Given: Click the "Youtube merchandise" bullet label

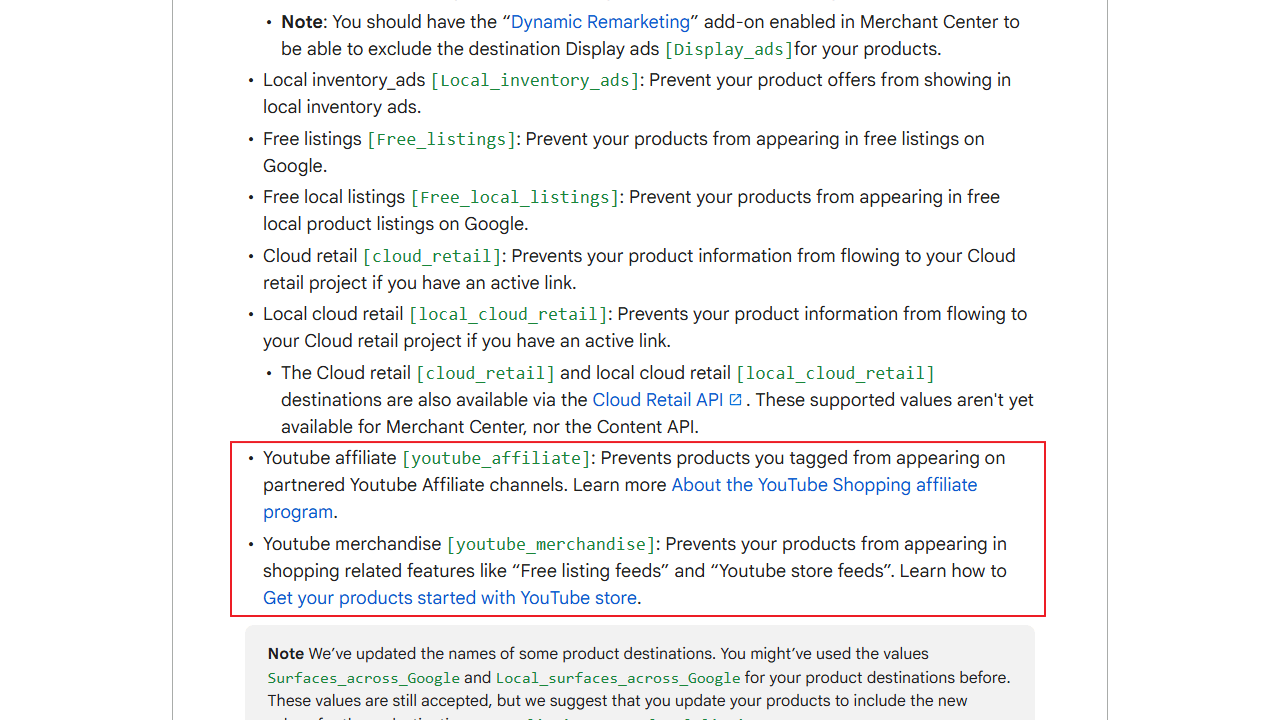Looking at the screenshot, I should click(x=351, y=544).
